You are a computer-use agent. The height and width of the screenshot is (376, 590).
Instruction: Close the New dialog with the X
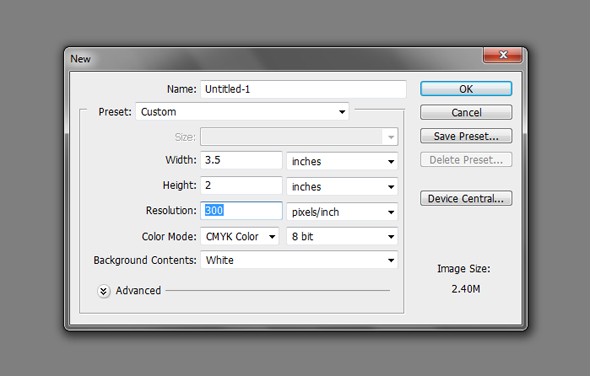(503, 55)
